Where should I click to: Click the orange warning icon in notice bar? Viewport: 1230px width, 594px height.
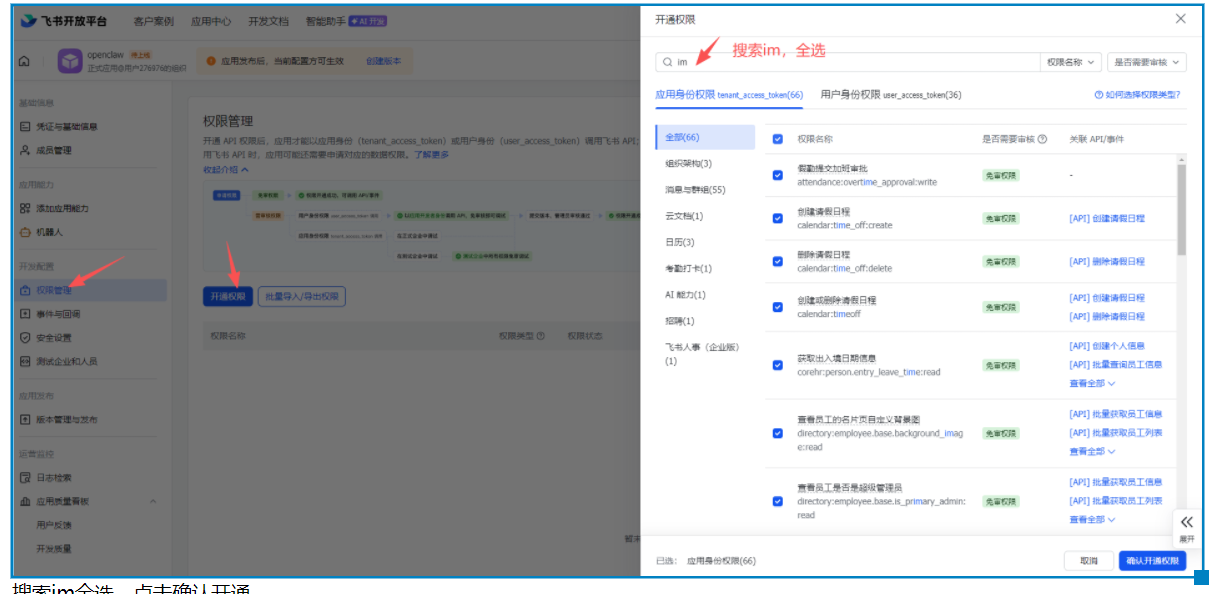tap(211, 61)
